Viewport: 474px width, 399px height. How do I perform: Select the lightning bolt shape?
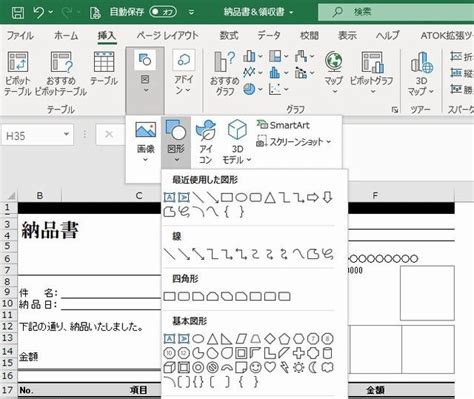point(284,367)
